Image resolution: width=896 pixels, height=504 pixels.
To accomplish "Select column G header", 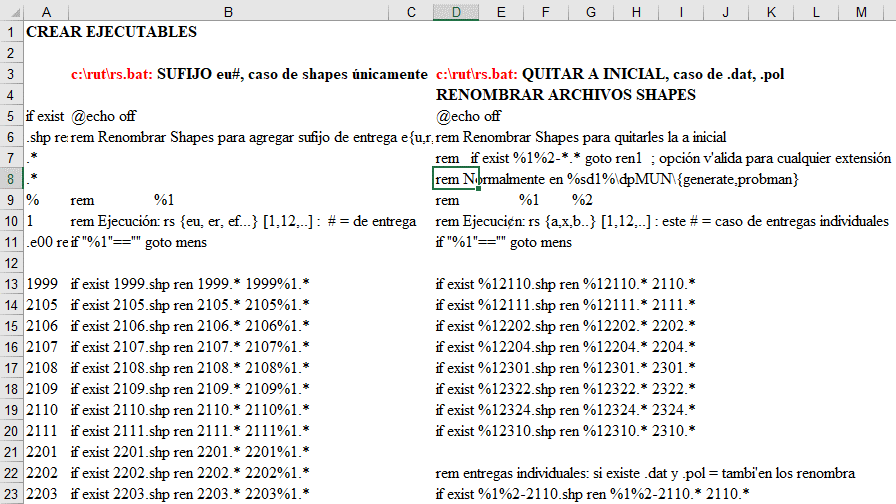I will point(591,12).
